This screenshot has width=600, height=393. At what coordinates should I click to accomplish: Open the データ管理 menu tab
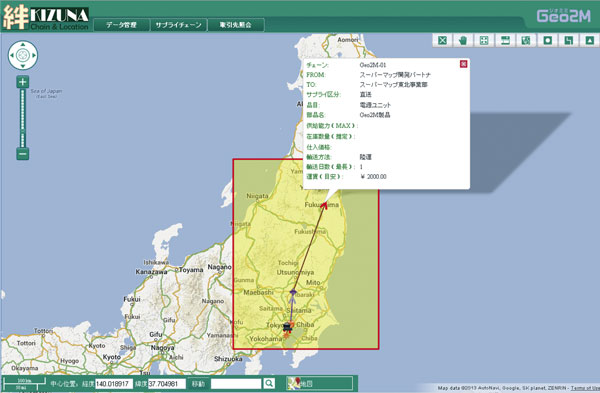121,25
